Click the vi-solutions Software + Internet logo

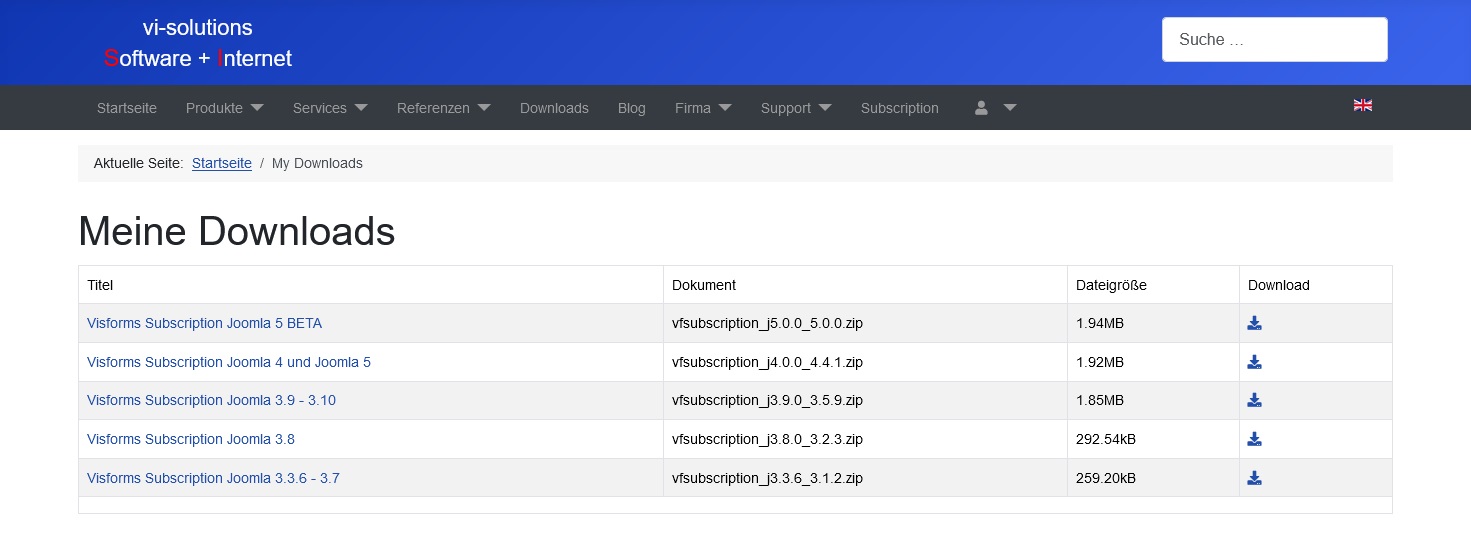[x=198, y=43]
